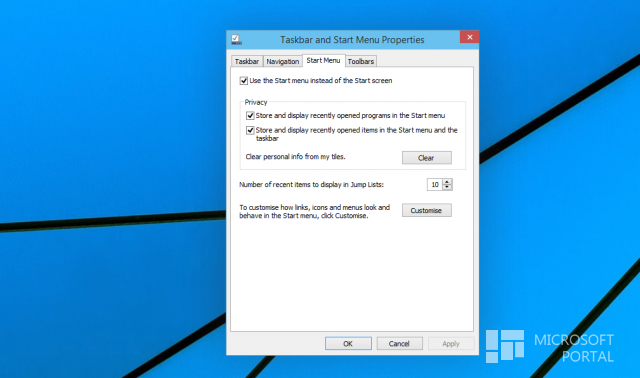Image resolution: width=640 pixels, height=378 pixels.
Task: Uncheck Use the Start menu instead of Start screen
Action: pos(244,81)
